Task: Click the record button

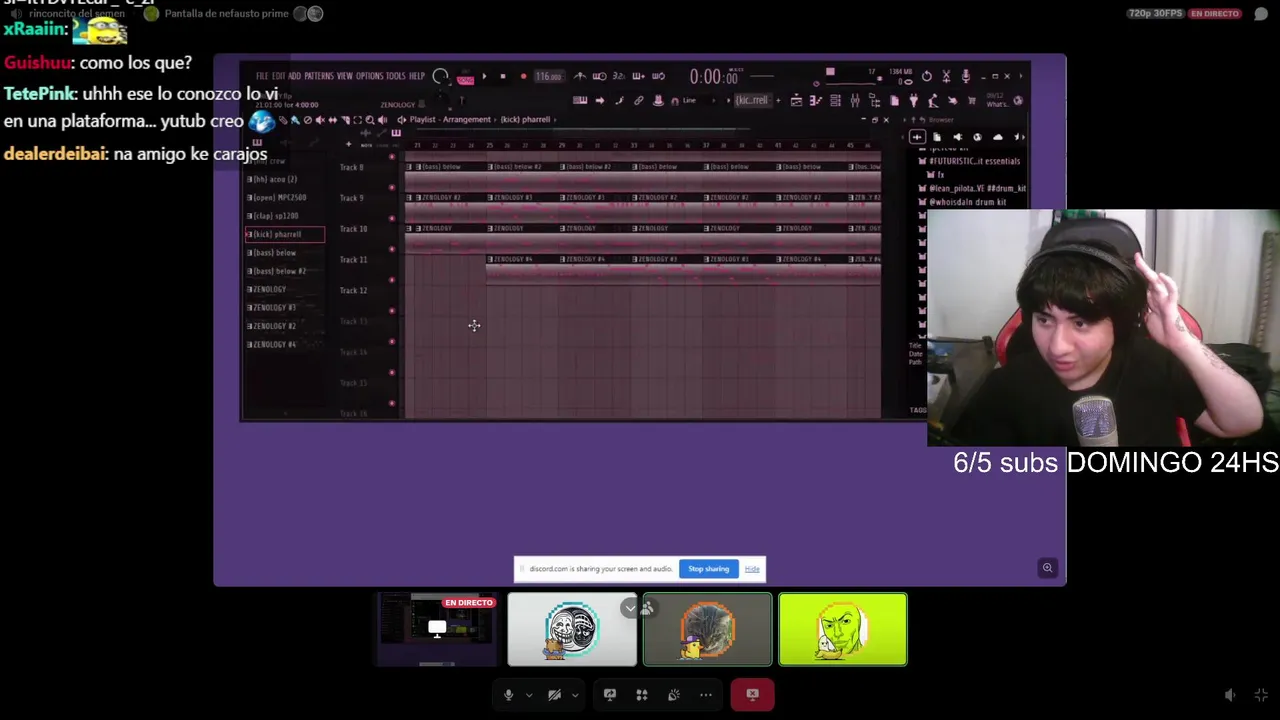Action: [523, 76]
